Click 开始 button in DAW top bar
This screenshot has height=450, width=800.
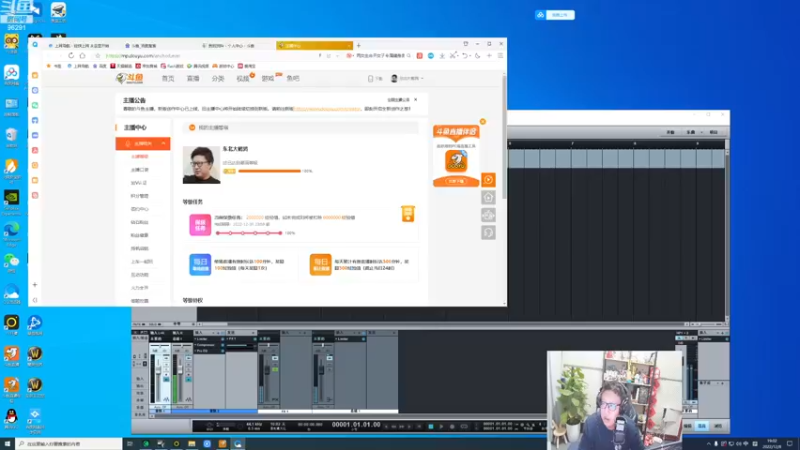click(670, 132)
